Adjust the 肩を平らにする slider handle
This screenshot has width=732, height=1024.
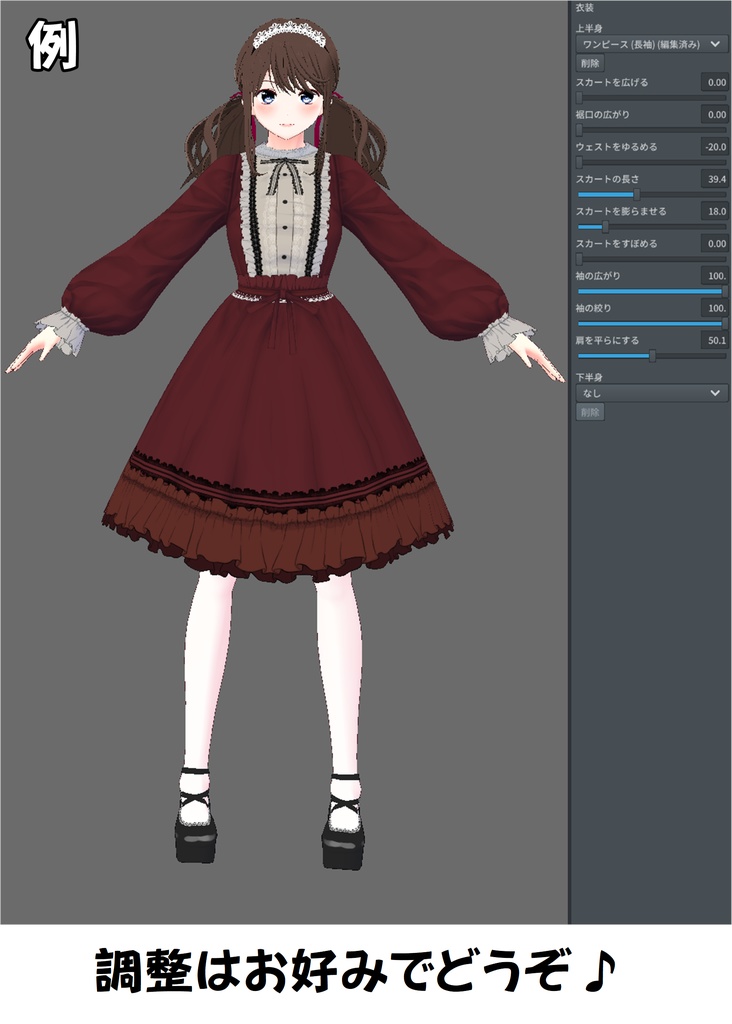tap(652, 356)
